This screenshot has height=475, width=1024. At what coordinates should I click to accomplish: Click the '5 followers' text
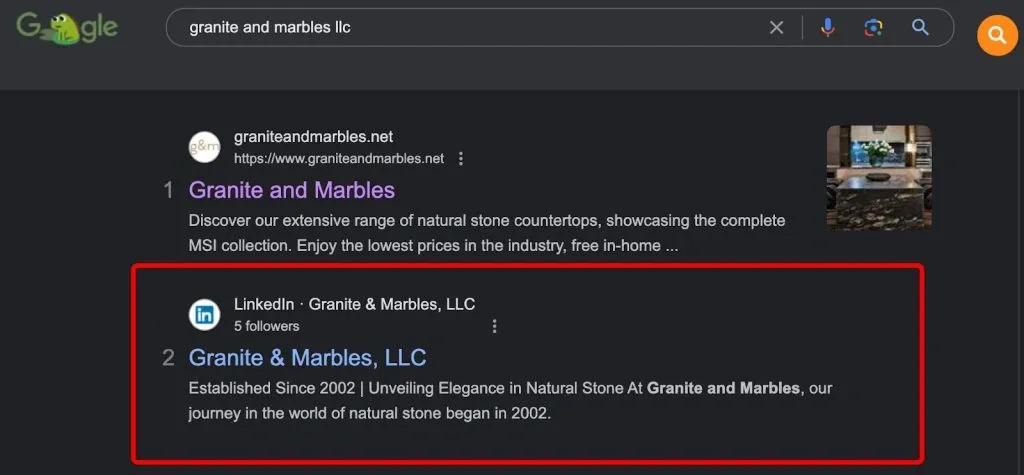(266, 326)
